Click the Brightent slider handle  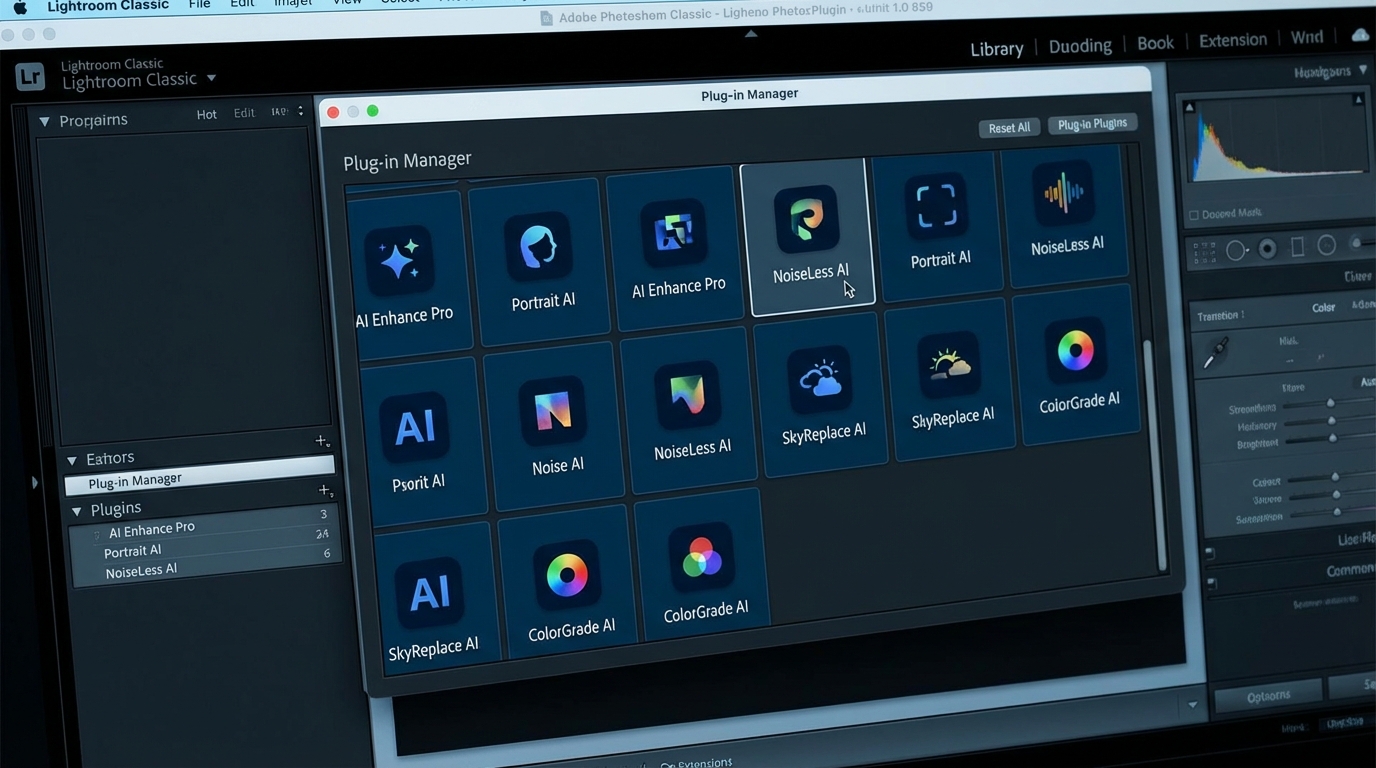pos(1332,438)
